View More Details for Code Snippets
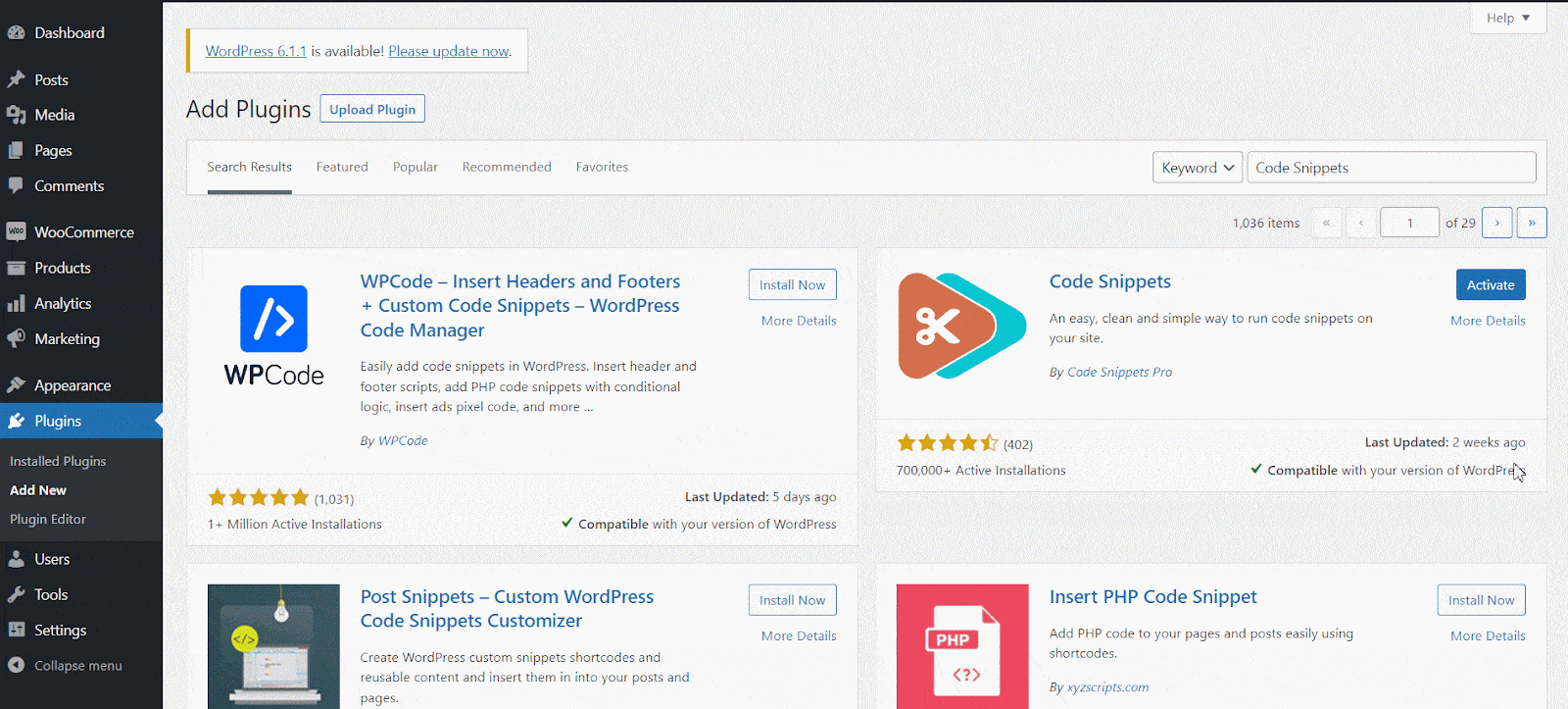The width and height of the screenshot is (1568, 709). coord(1488,321)
